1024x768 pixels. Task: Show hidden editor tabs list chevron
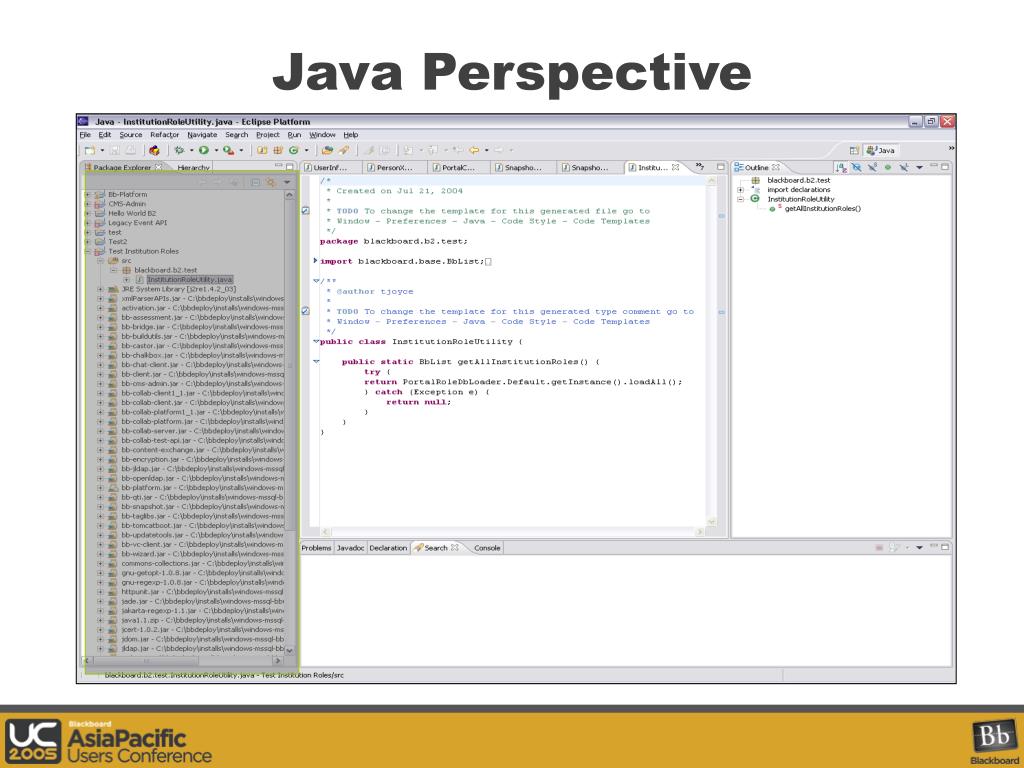(x=699, y=167)
